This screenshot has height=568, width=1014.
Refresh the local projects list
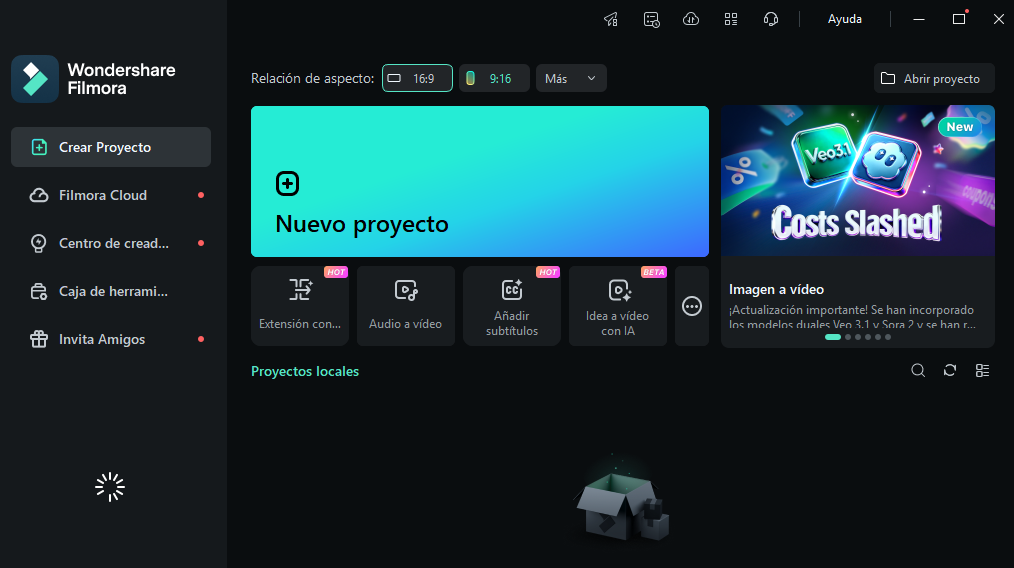(950, 371)
